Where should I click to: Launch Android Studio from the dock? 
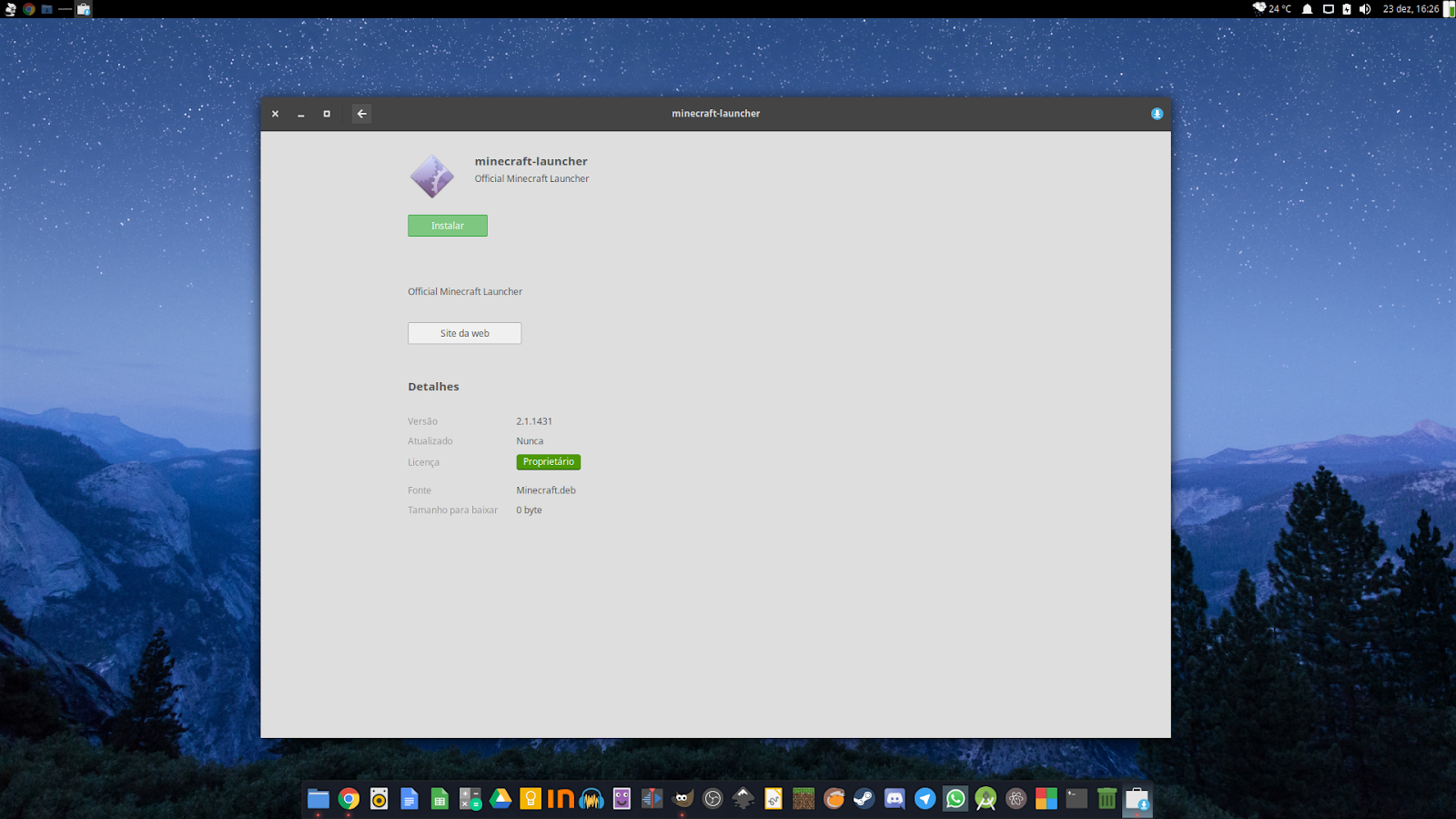coord(986,799)
